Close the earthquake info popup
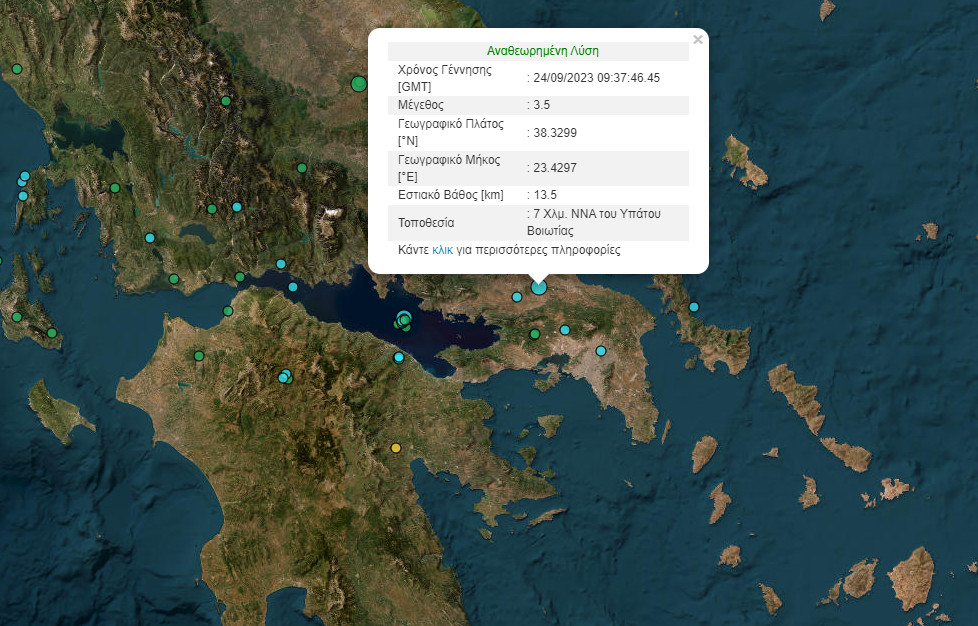Viewport: 978px width, 626px height. 698,40
